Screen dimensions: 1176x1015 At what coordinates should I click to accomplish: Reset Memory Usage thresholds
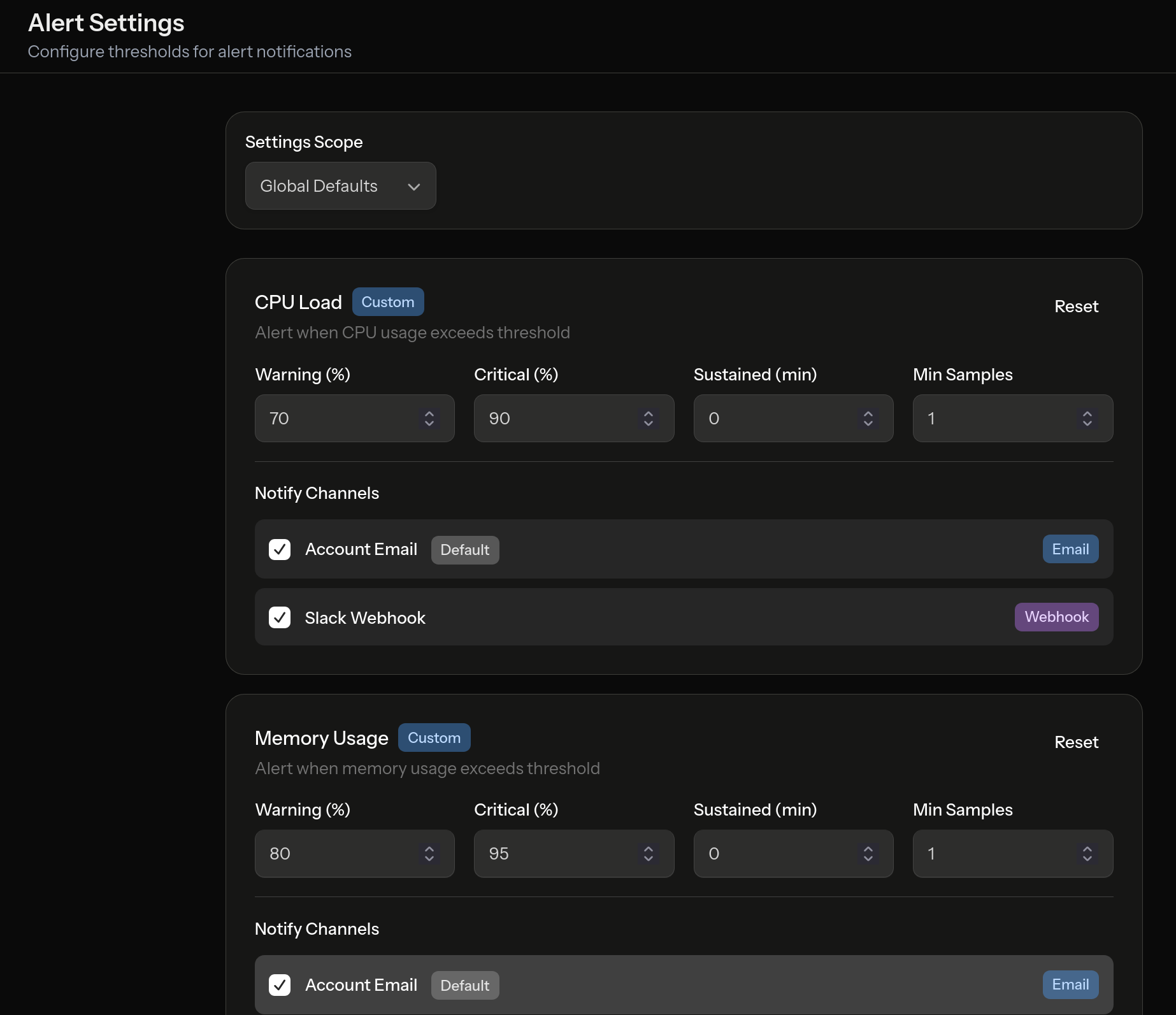pyautogui.click(x=1076, y=742)
